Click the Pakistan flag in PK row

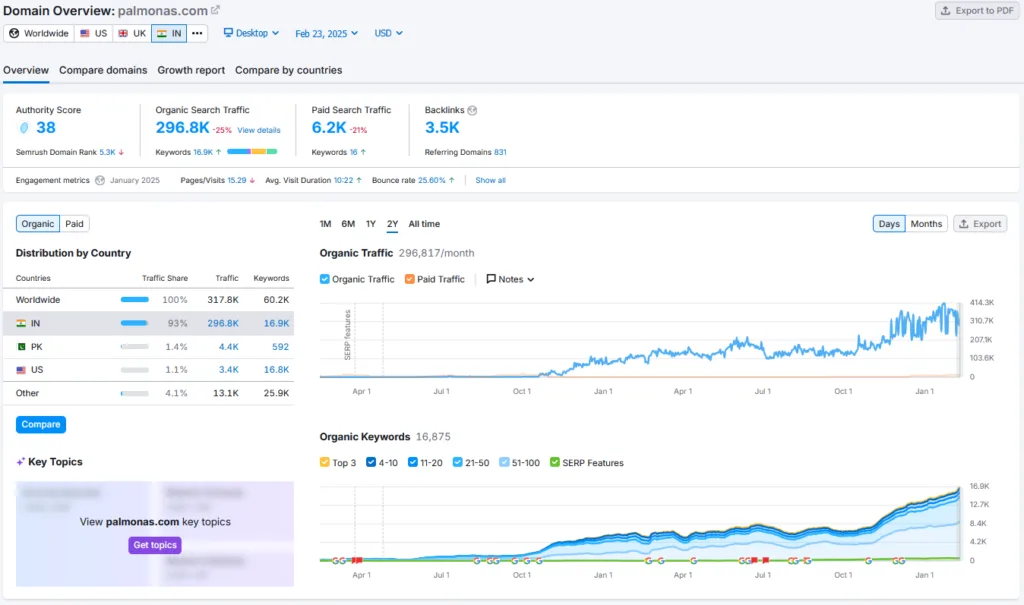coord(21,347)
